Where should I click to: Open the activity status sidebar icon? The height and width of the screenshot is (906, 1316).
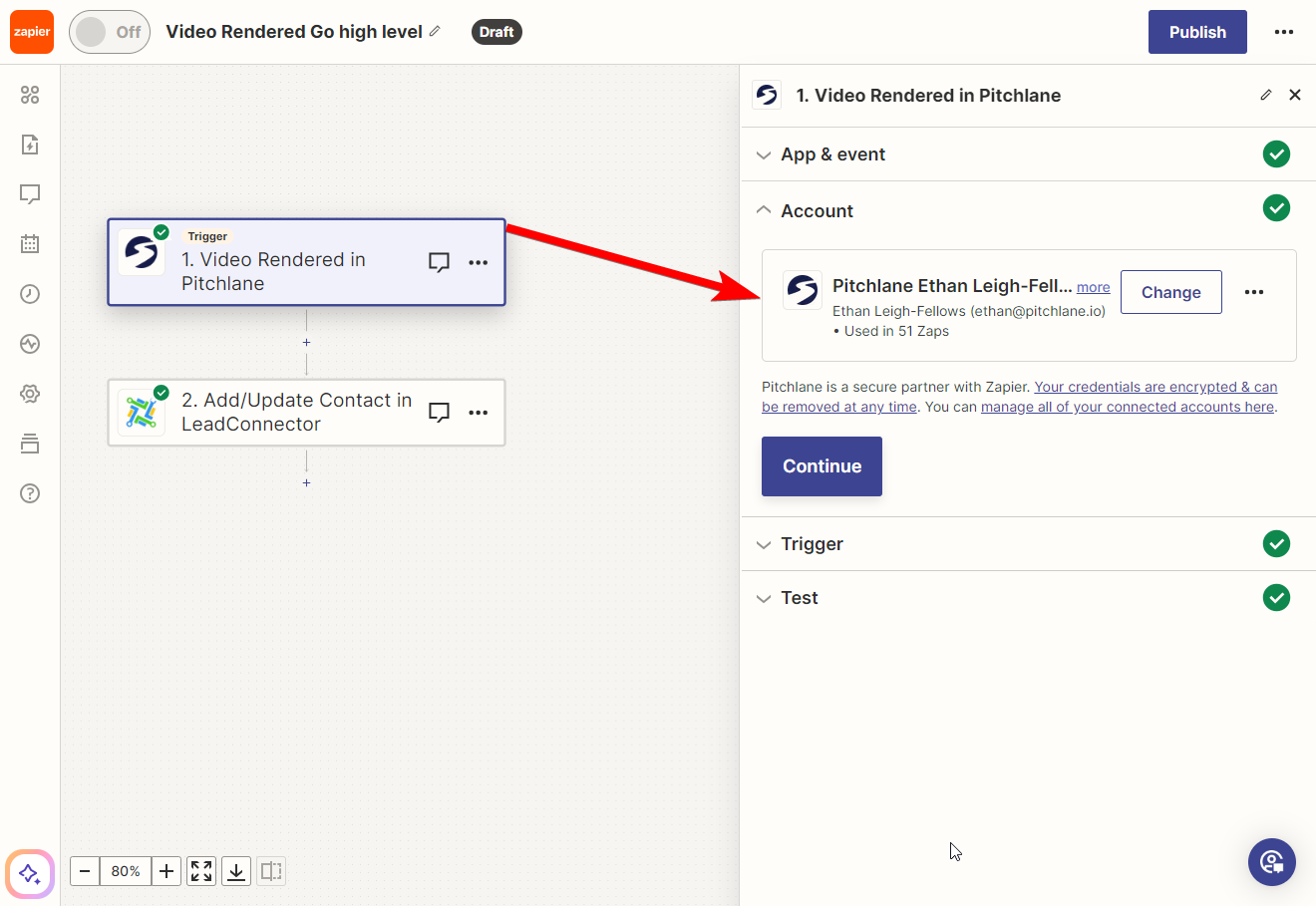(x=30, y=344)
